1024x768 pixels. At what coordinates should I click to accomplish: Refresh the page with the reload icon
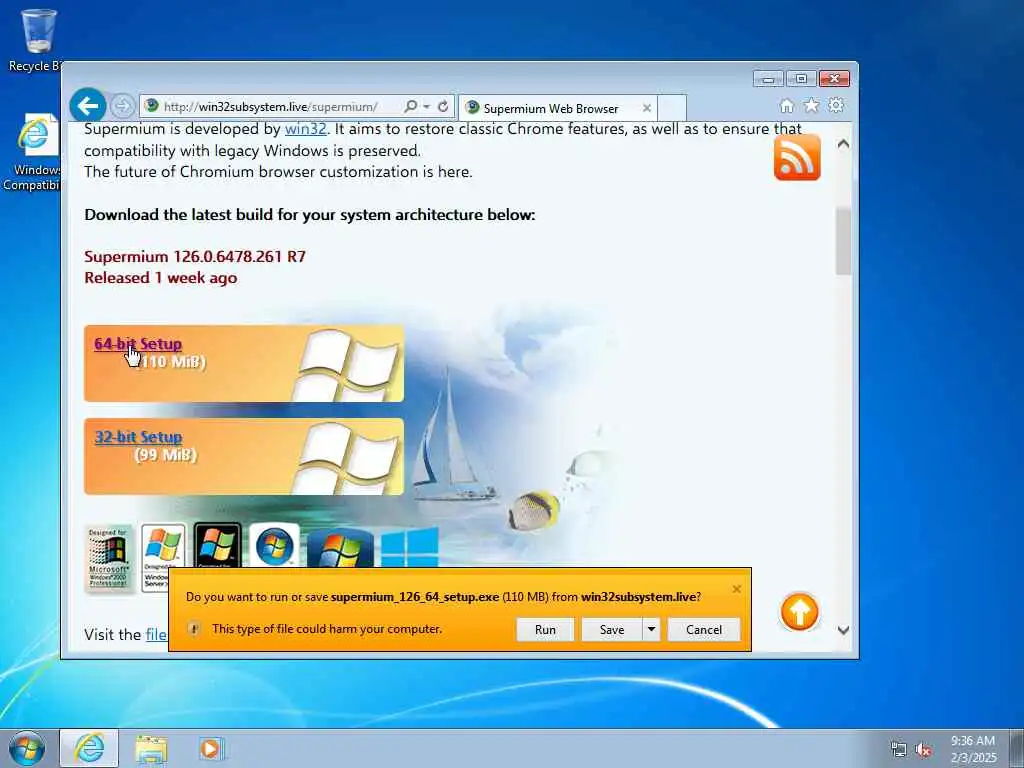[443, 106]
